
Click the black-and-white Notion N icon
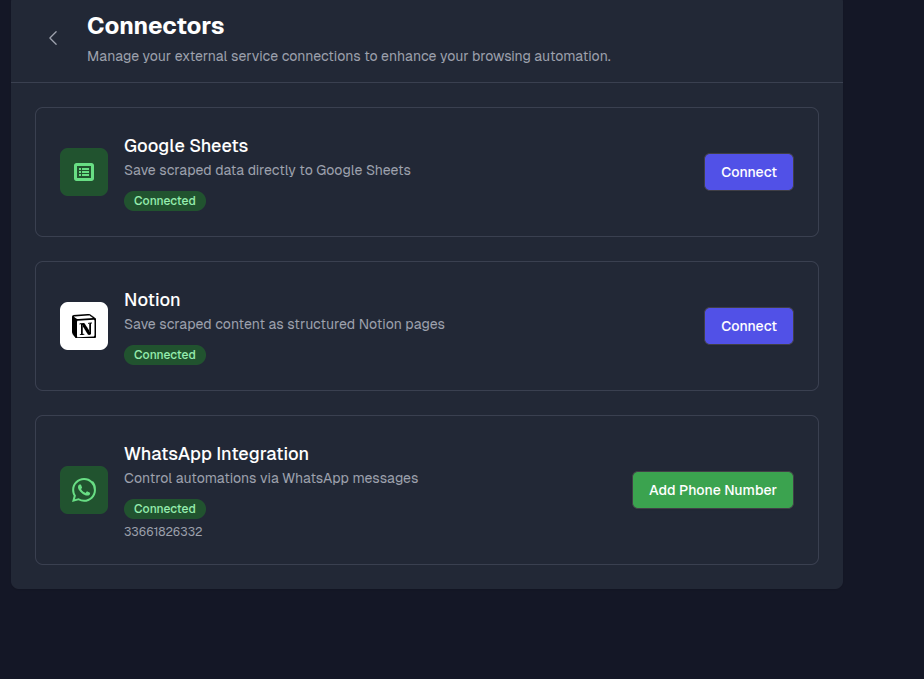83,325
